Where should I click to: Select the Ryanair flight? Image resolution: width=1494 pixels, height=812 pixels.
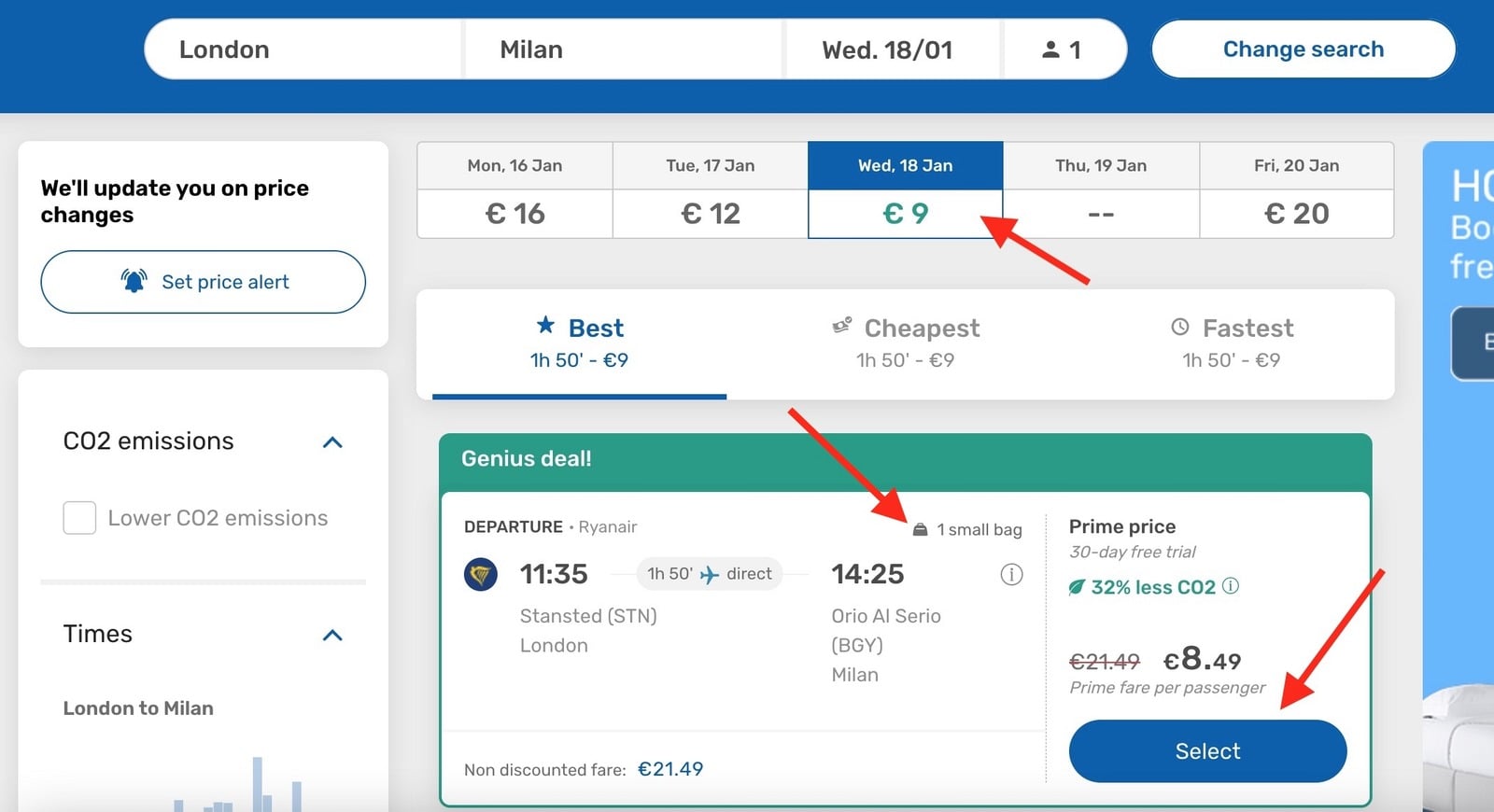1207,751
